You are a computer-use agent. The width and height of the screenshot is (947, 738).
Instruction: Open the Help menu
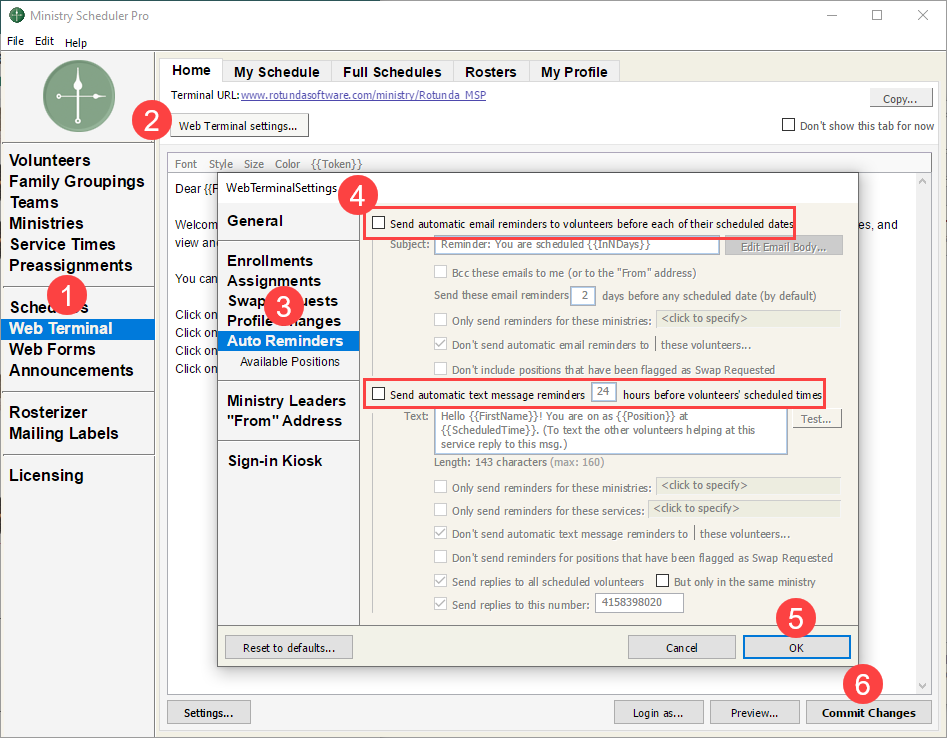coord(76,43)
